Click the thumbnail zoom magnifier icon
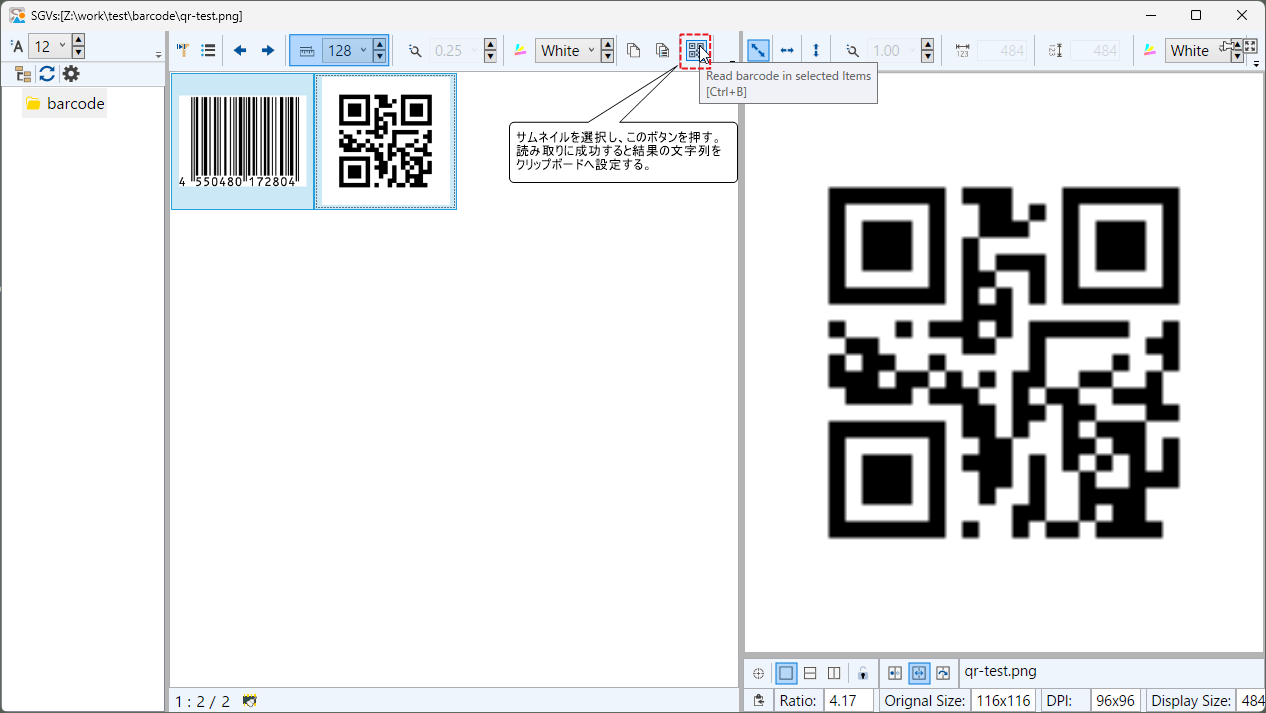 pyautogui.click(x=415, y=50)
